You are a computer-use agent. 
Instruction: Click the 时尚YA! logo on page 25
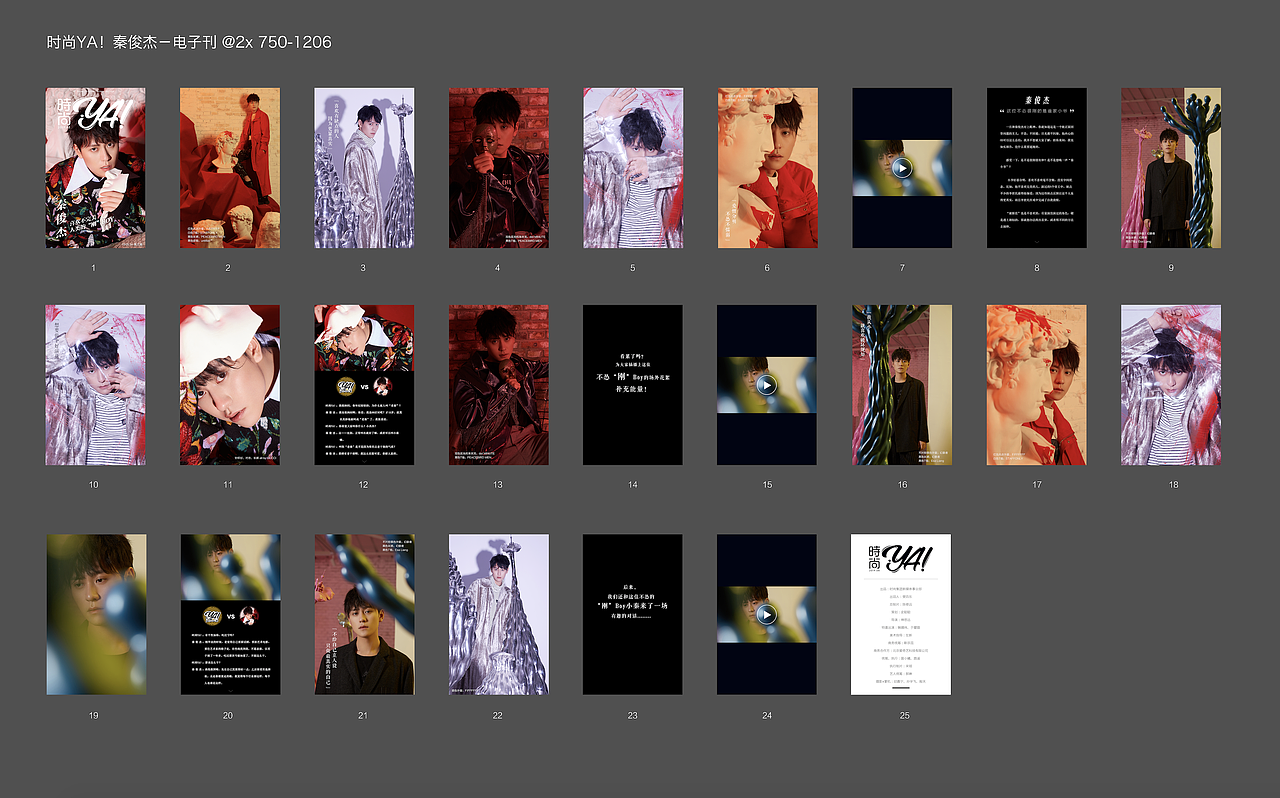901,557
